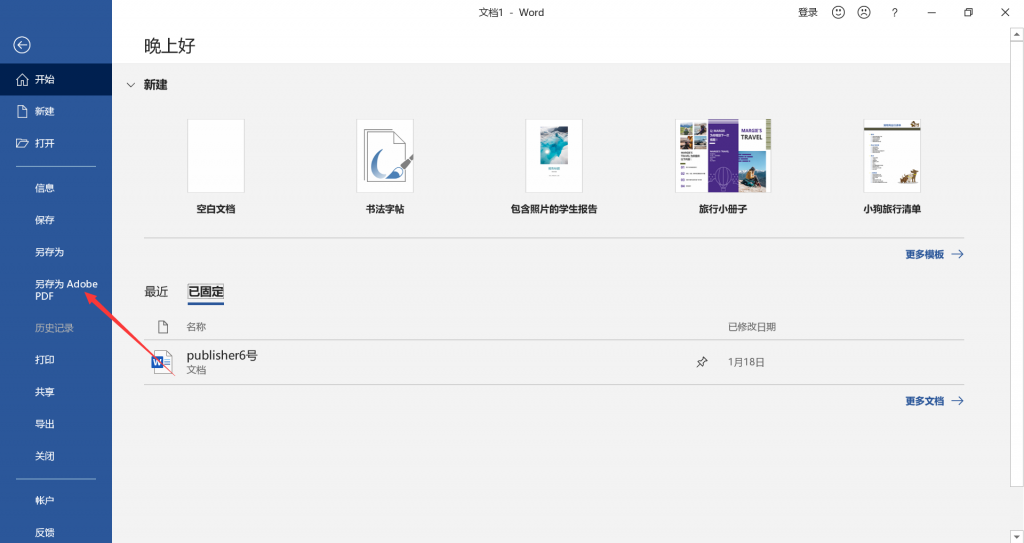The image size is (1024, 543).
Task: Click the home icon labeled 开始
Action: (22, 80)
